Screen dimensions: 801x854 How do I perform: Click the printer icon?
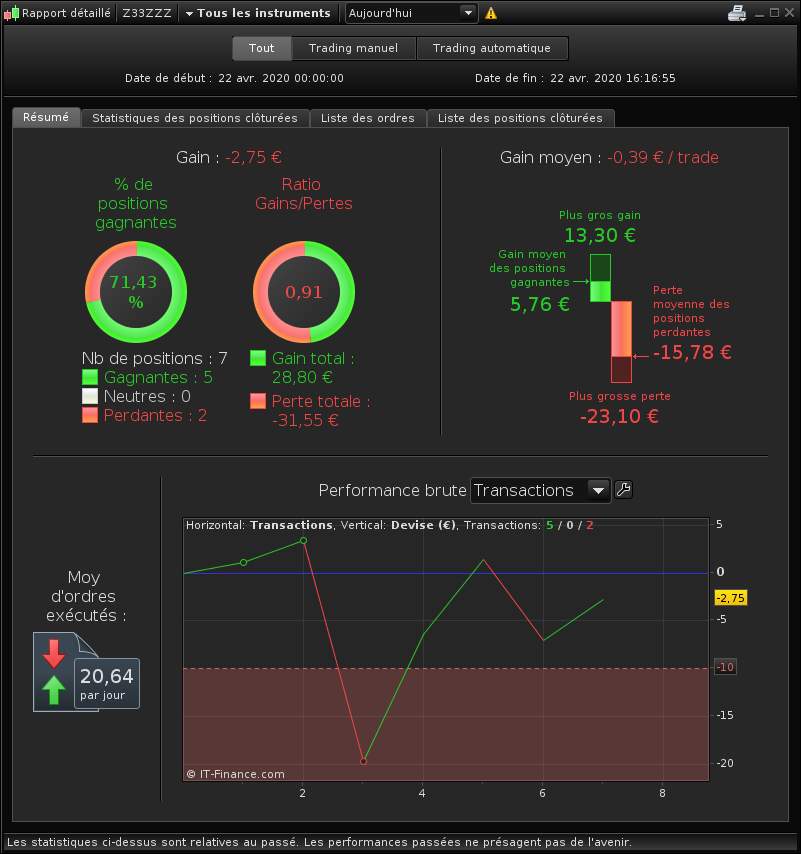coord(737,13)
